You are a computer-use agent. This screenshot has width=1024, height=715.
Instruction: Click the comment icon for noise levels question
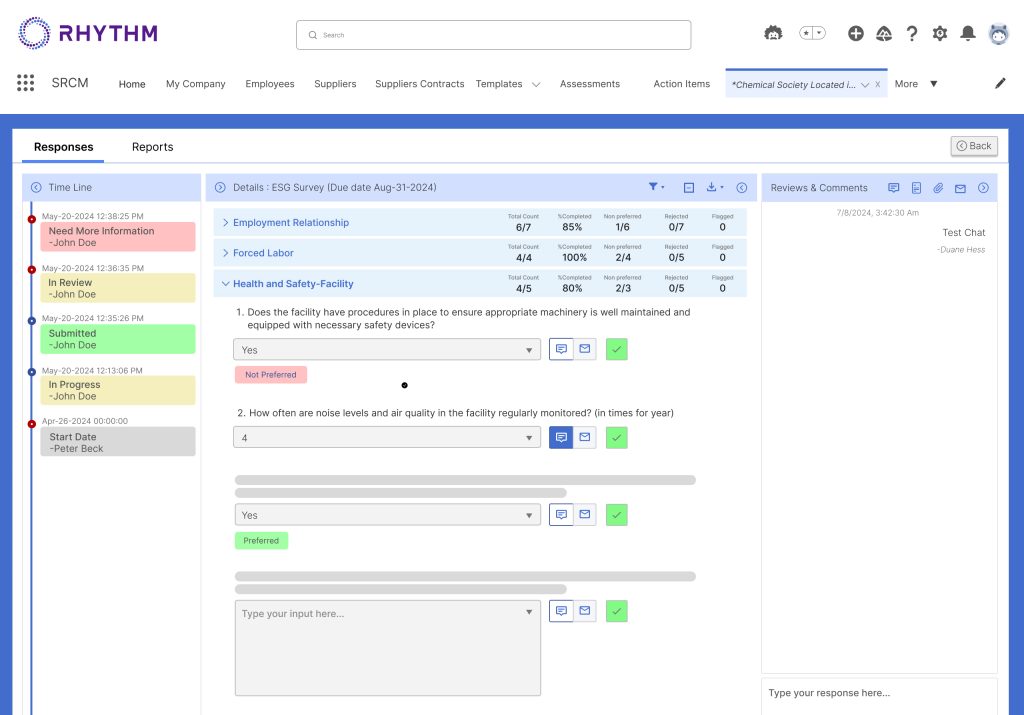(x=561, y=437)
